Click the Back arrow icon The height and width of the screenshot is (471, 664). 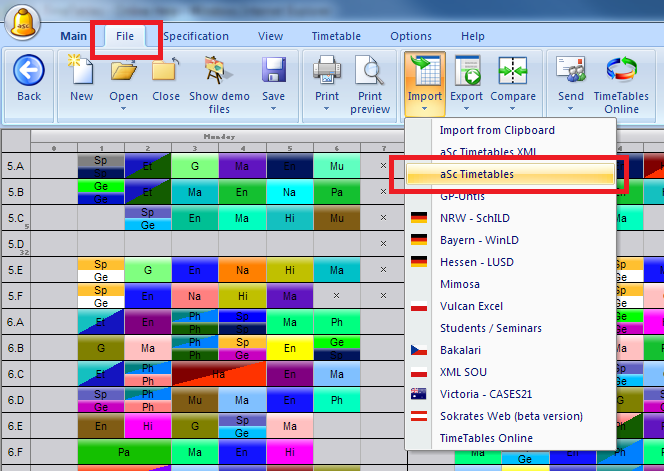pyautogui.click(x=29, y=72)
